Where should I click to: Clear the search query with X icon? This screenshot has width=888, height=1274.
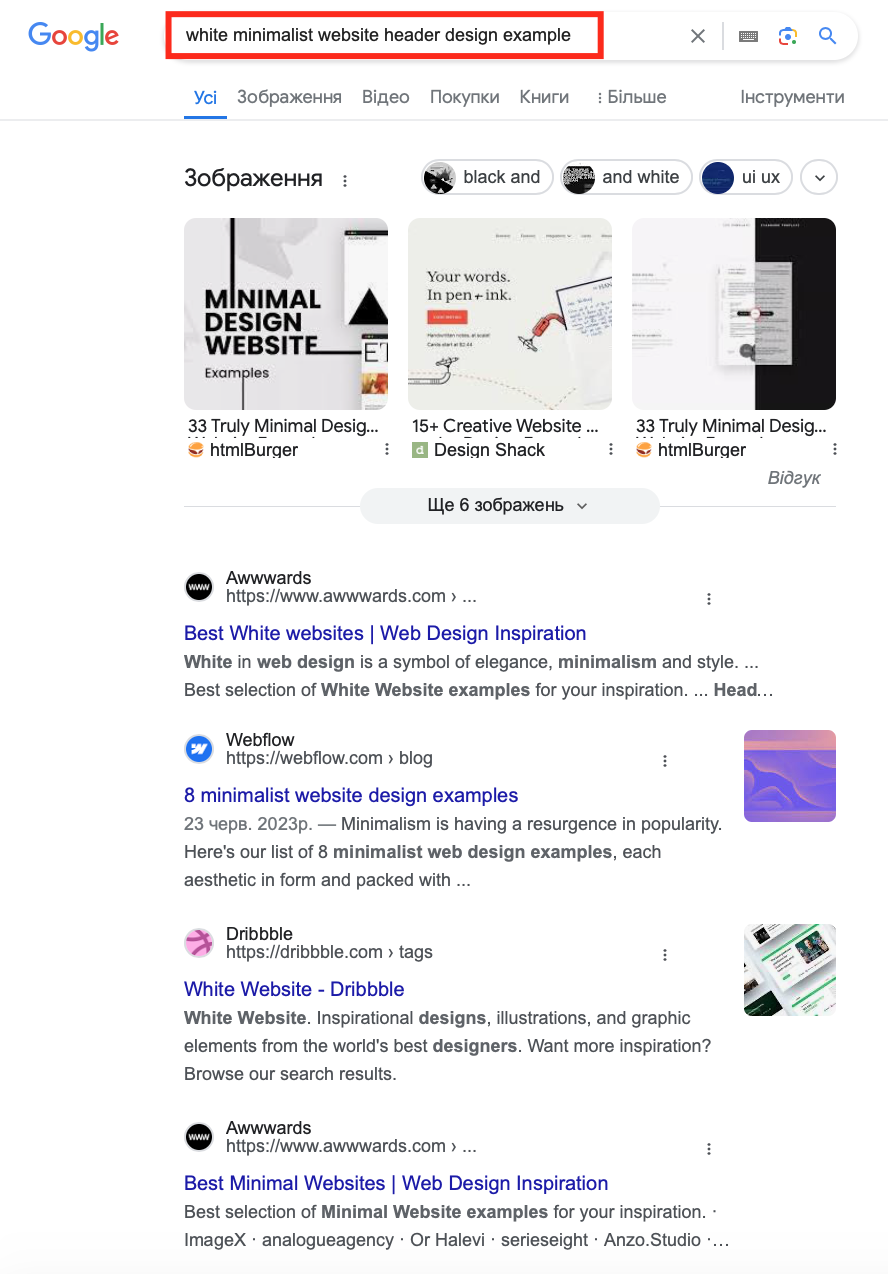click(698, 36)
